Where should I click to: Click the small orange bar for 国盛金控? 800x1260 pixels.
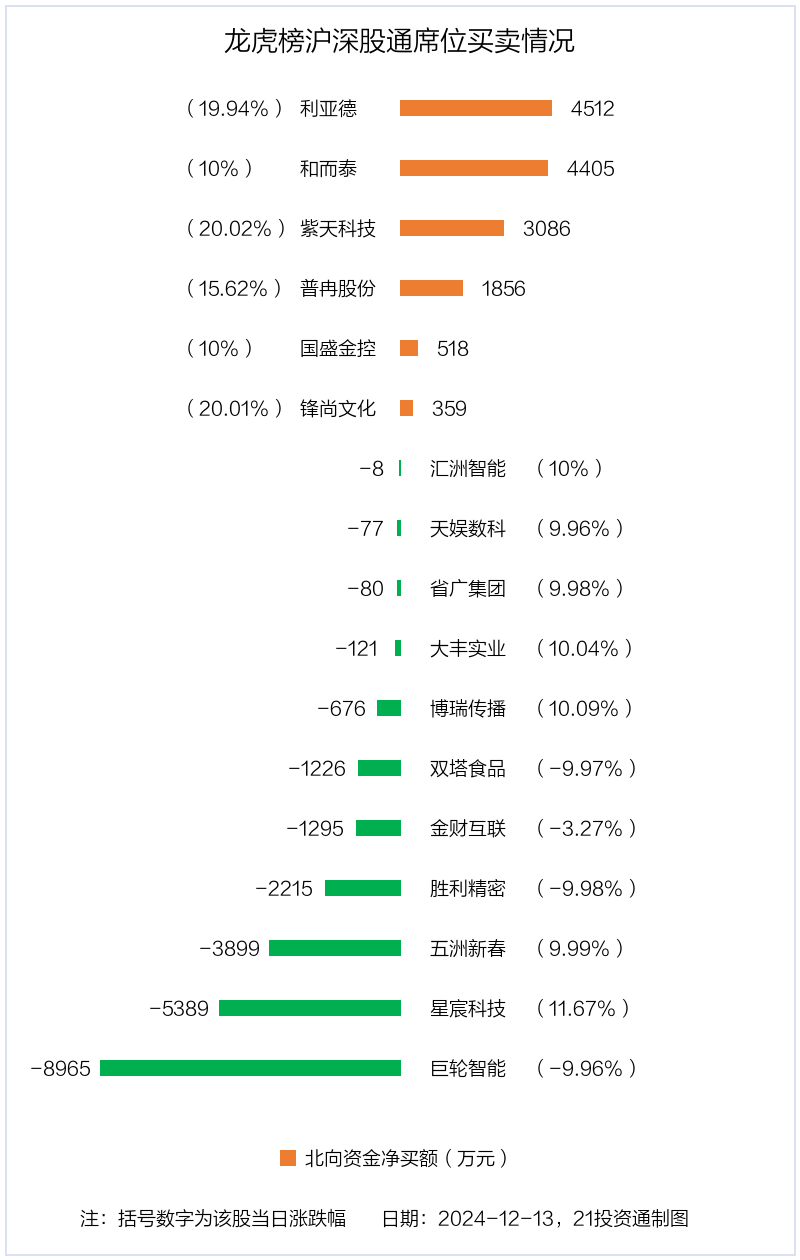click(x=409, y=348)
